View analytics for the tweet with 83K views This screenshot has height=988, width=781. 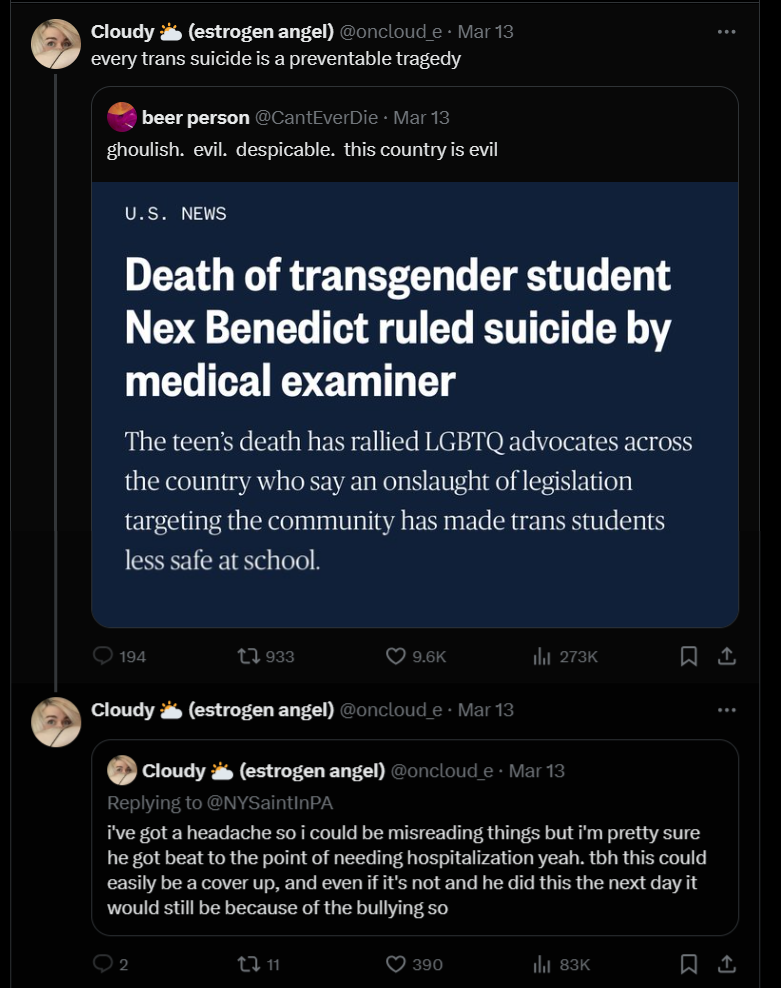(x=543, y=964)
